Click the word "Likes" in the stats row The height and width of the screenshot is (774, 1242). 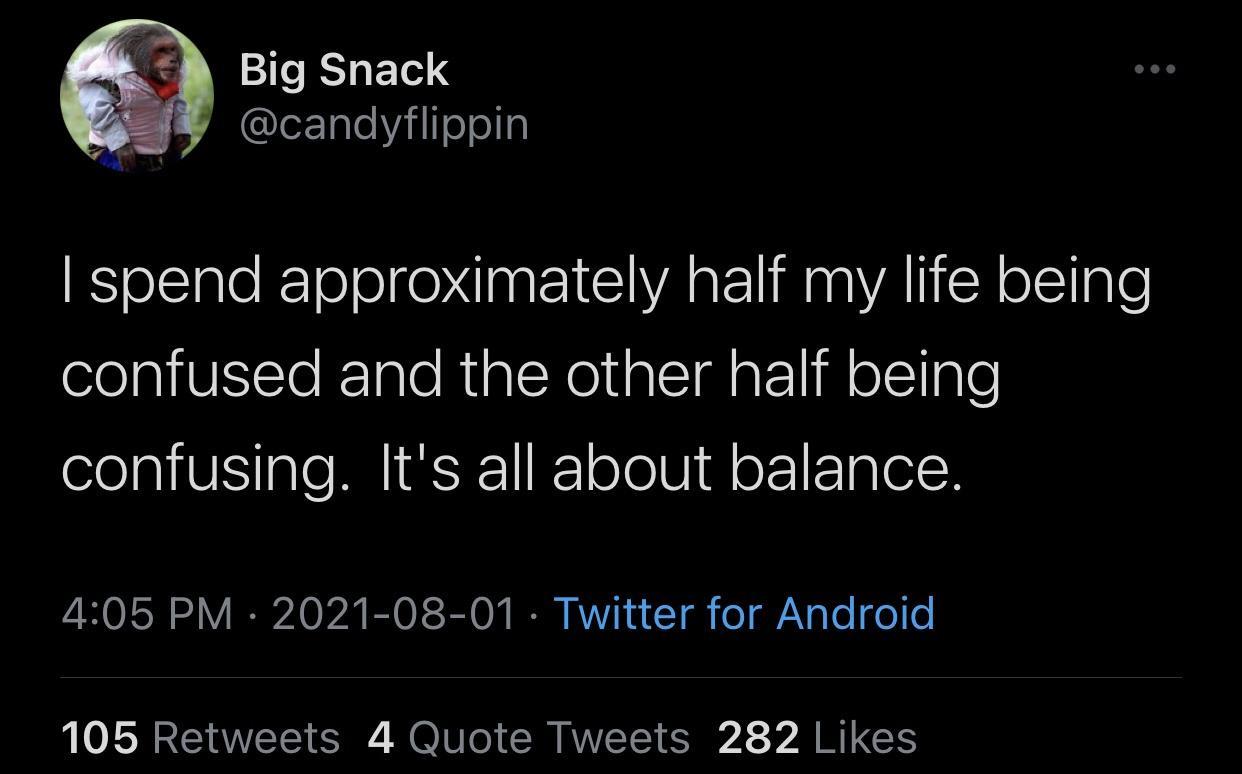865,738
